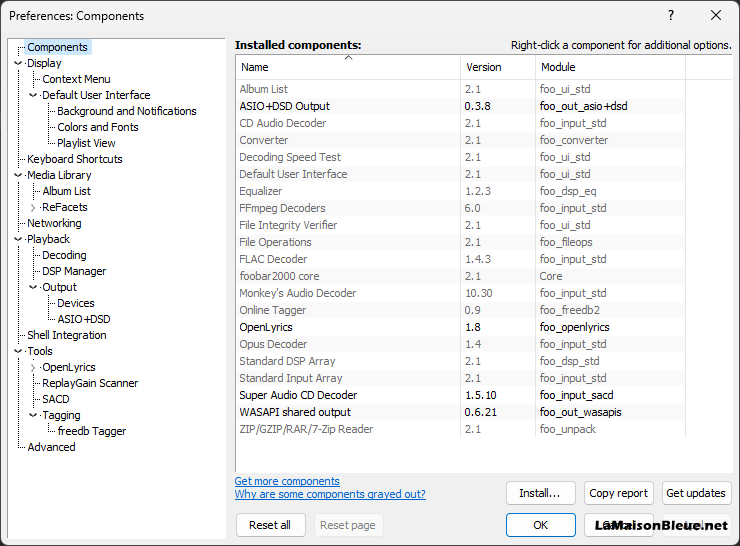
Task: Open the Decoding page
Action: [64, 255]
